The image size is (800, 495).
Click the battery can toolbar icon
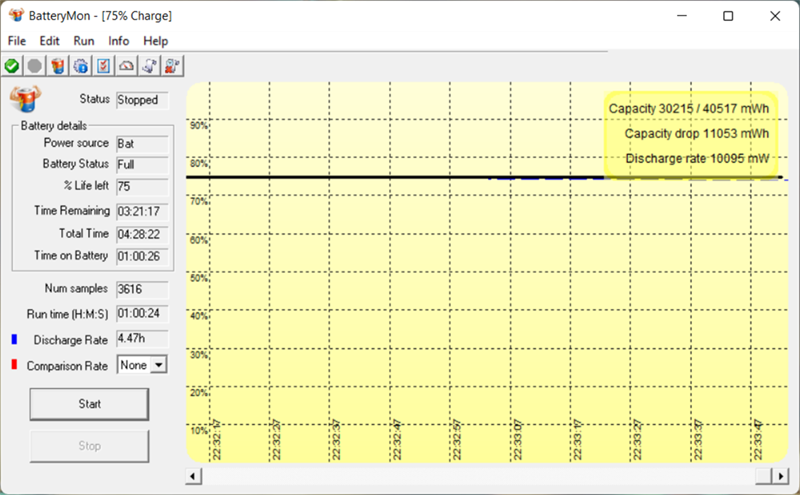[x=58, y=66]
